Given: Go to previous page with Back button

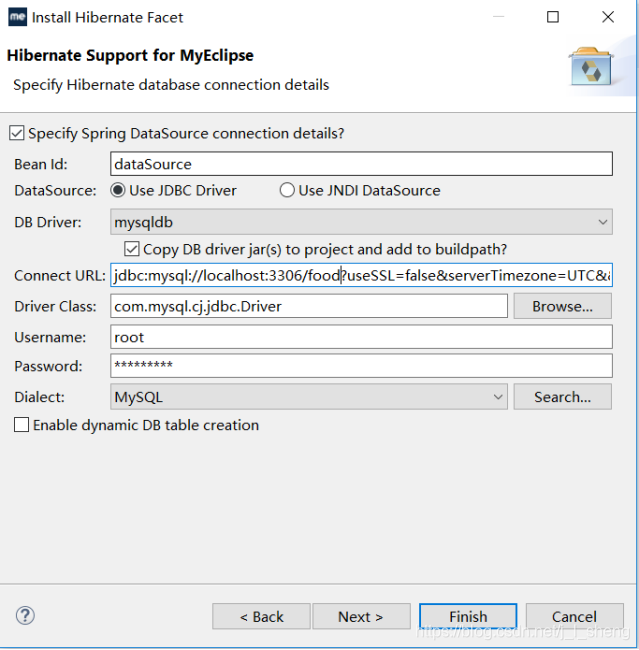Looking at the screenshot, I should [x=261, y=616].
